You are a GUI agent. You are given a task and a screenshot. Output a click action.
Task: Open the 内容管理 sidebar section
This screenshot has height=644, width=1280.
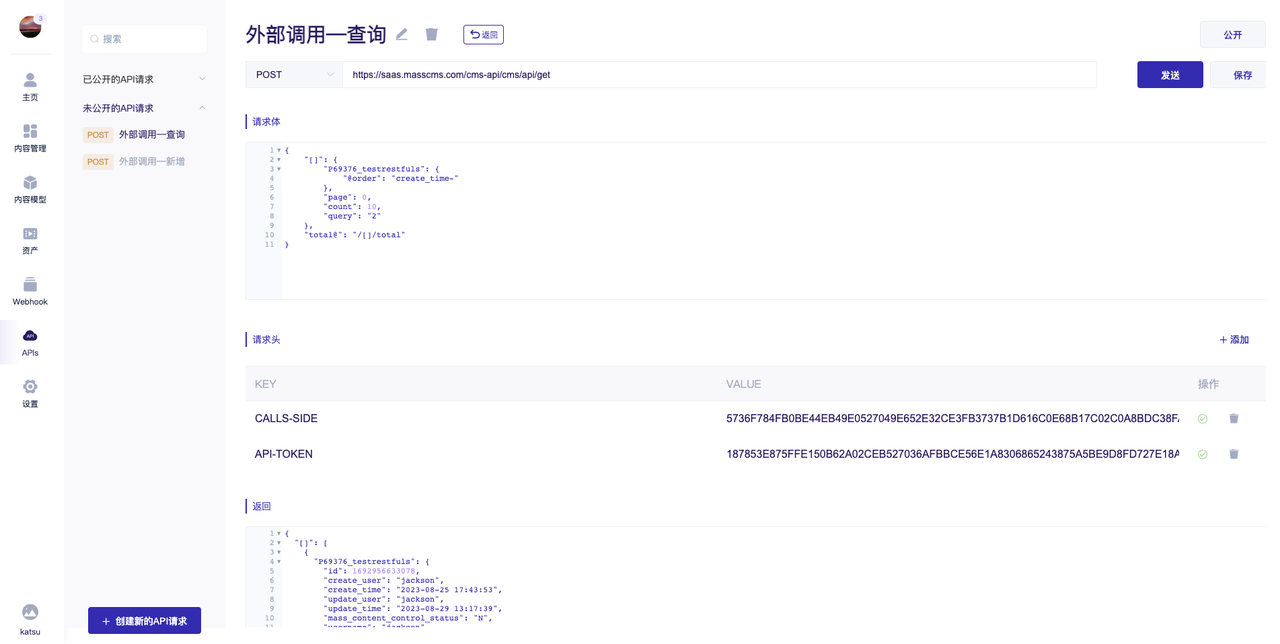(30, 138)
